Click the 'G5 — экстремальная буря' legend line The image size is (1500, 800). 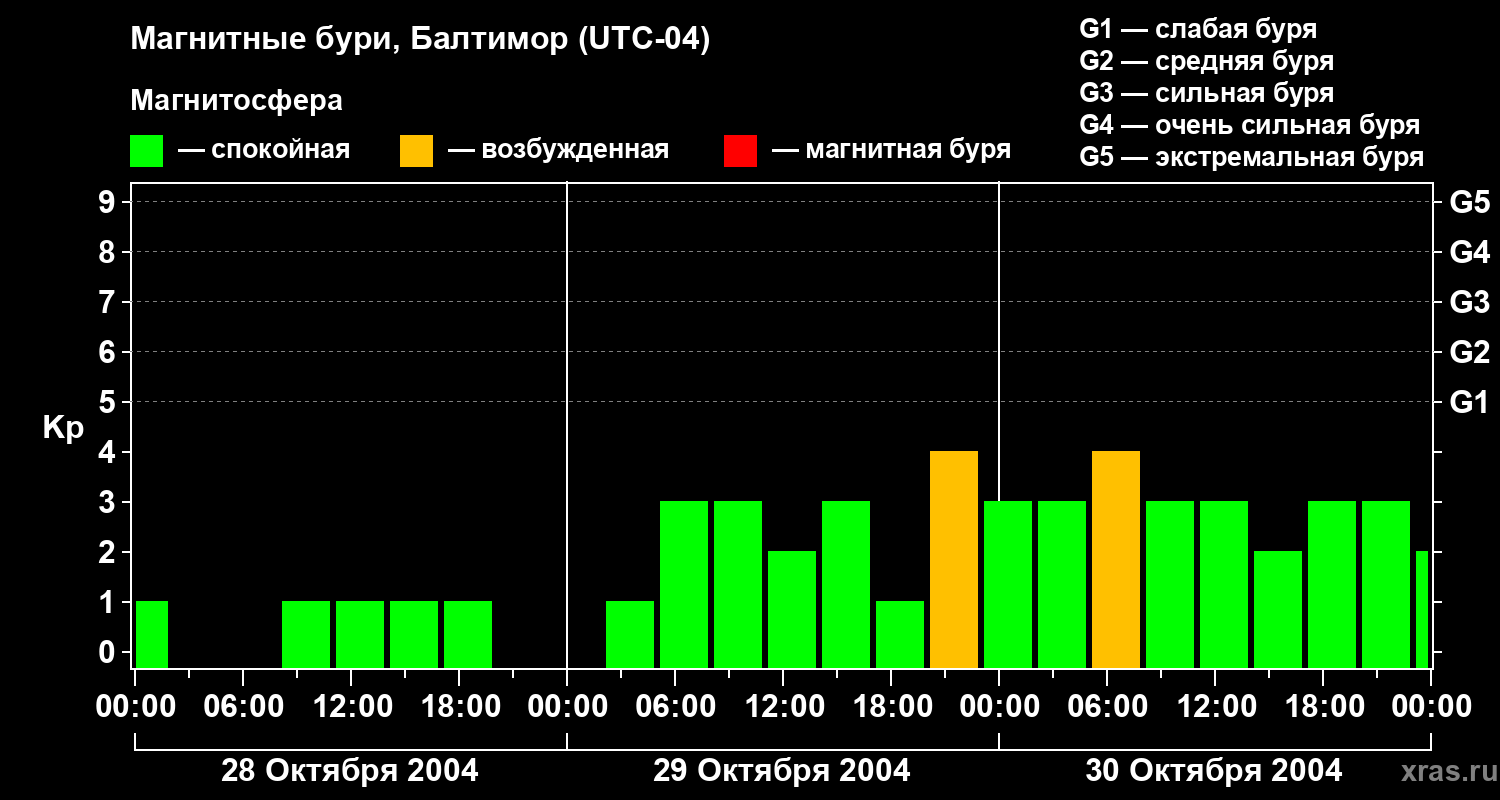click(1252, 157)
